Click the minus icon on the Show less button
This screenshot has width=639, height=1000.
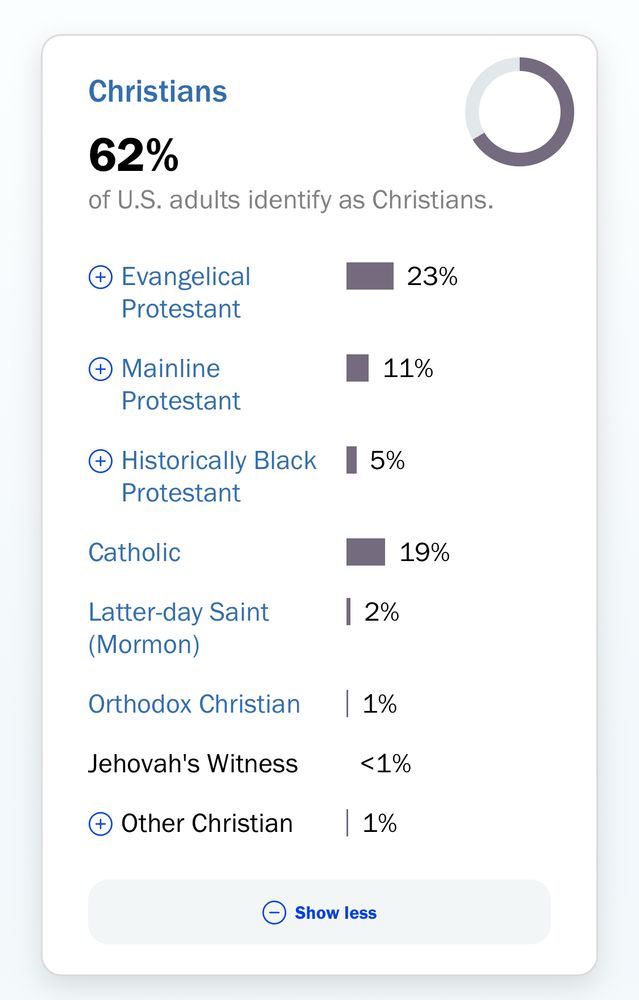(273, 912)
